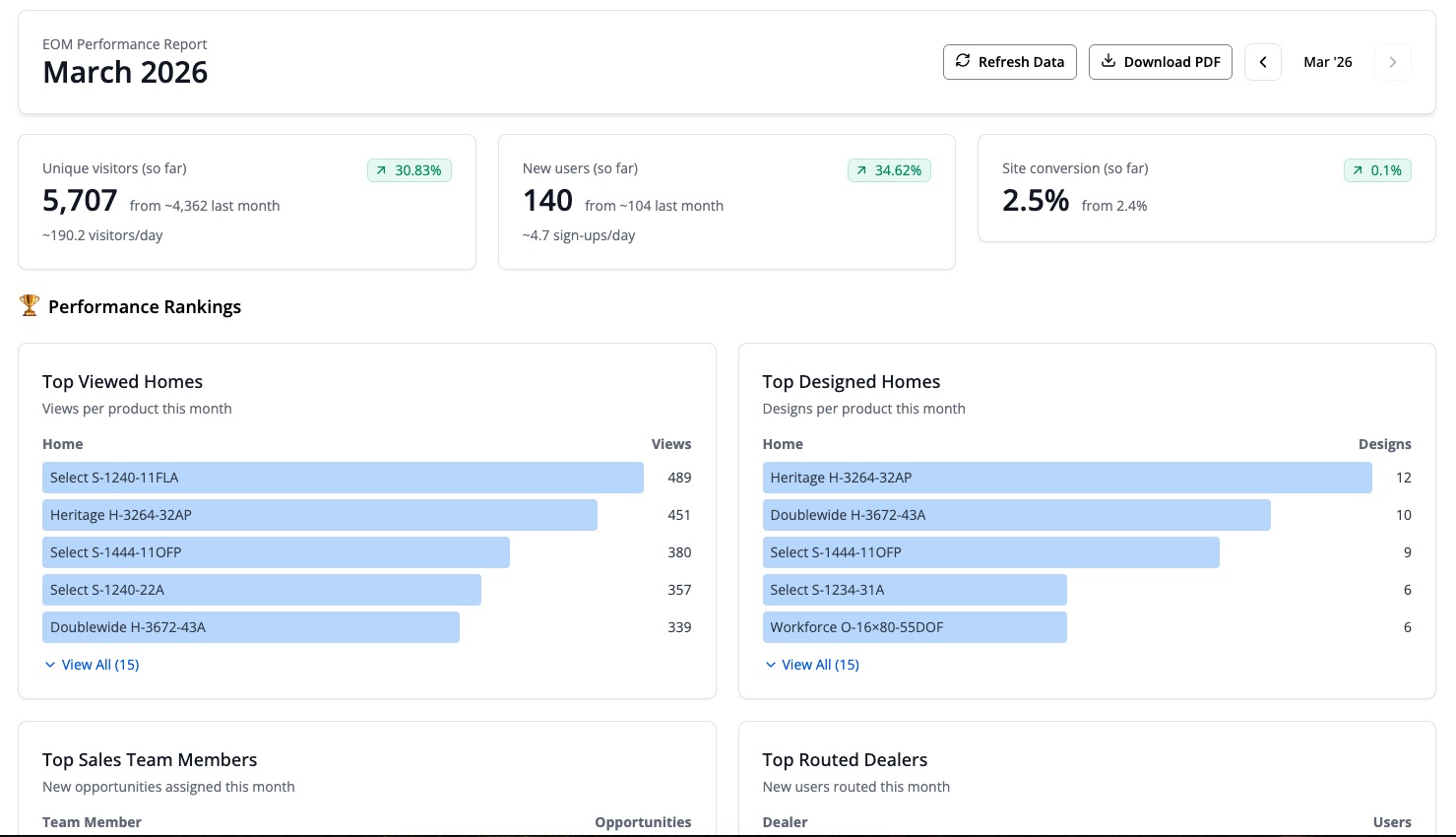Click the refresh icon in Refresh Data
The image size is (1456, 837).
point(963,61)
